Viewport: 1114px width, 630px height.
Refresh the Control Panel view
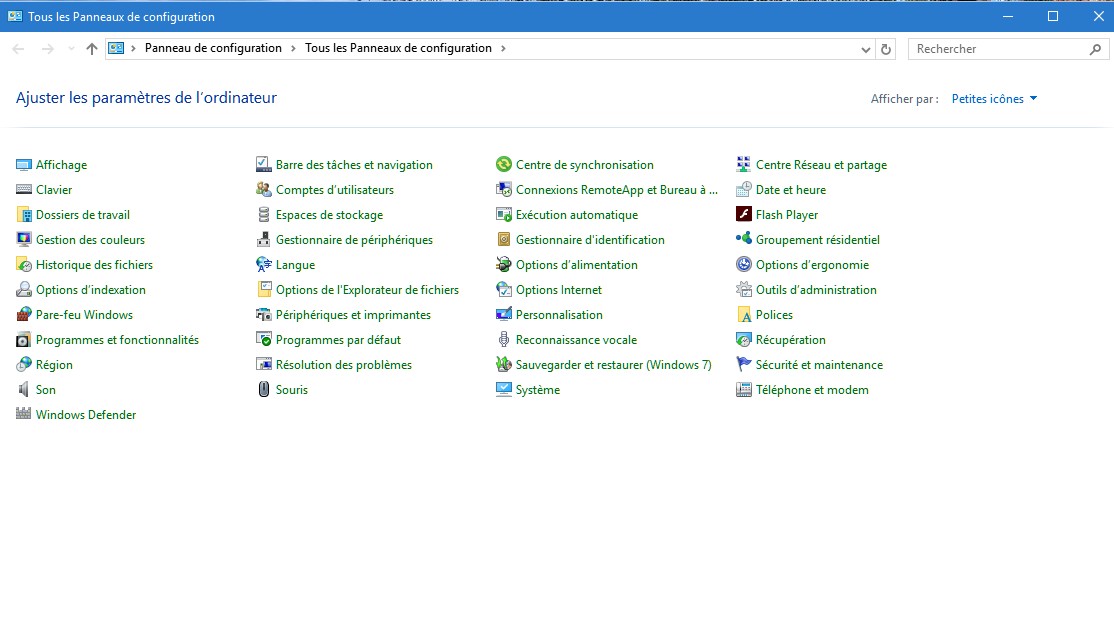tap(886, 50)
